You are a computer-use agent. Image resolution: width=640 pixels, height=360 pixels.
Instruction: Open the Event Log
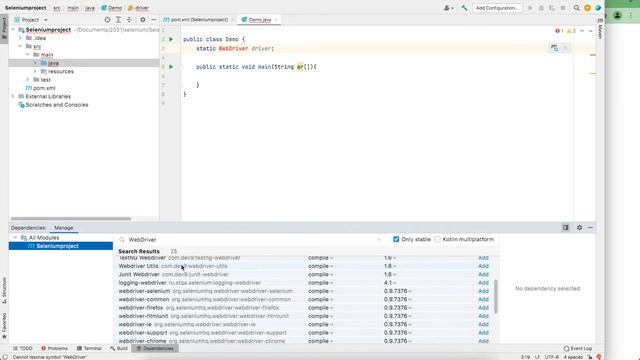pyautogui.click(x=578, y=348)
